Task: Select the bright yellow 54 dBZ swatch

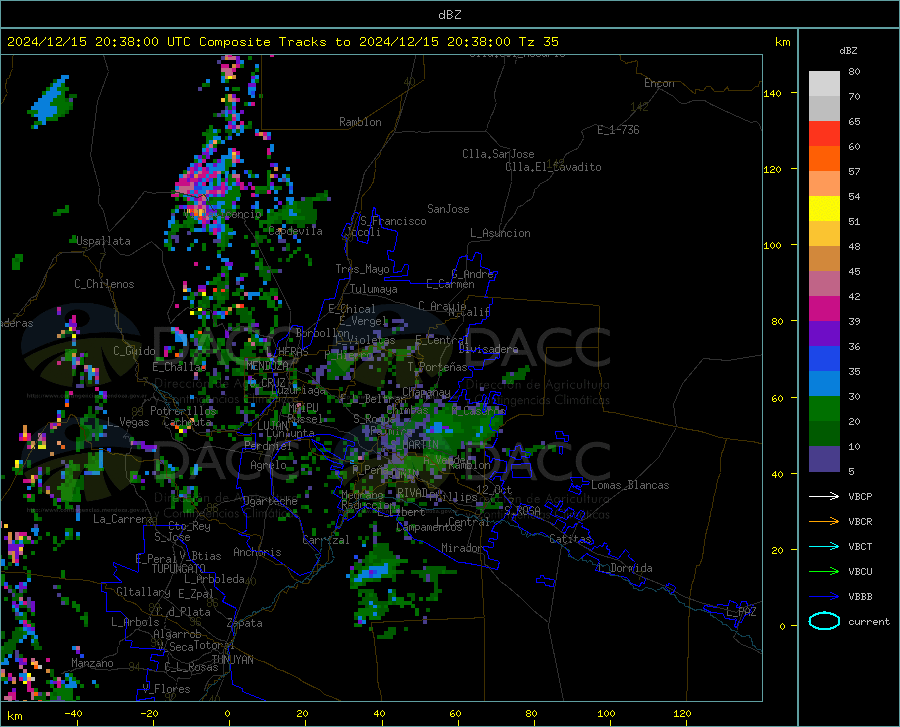Action: click(x=824, y=209)
